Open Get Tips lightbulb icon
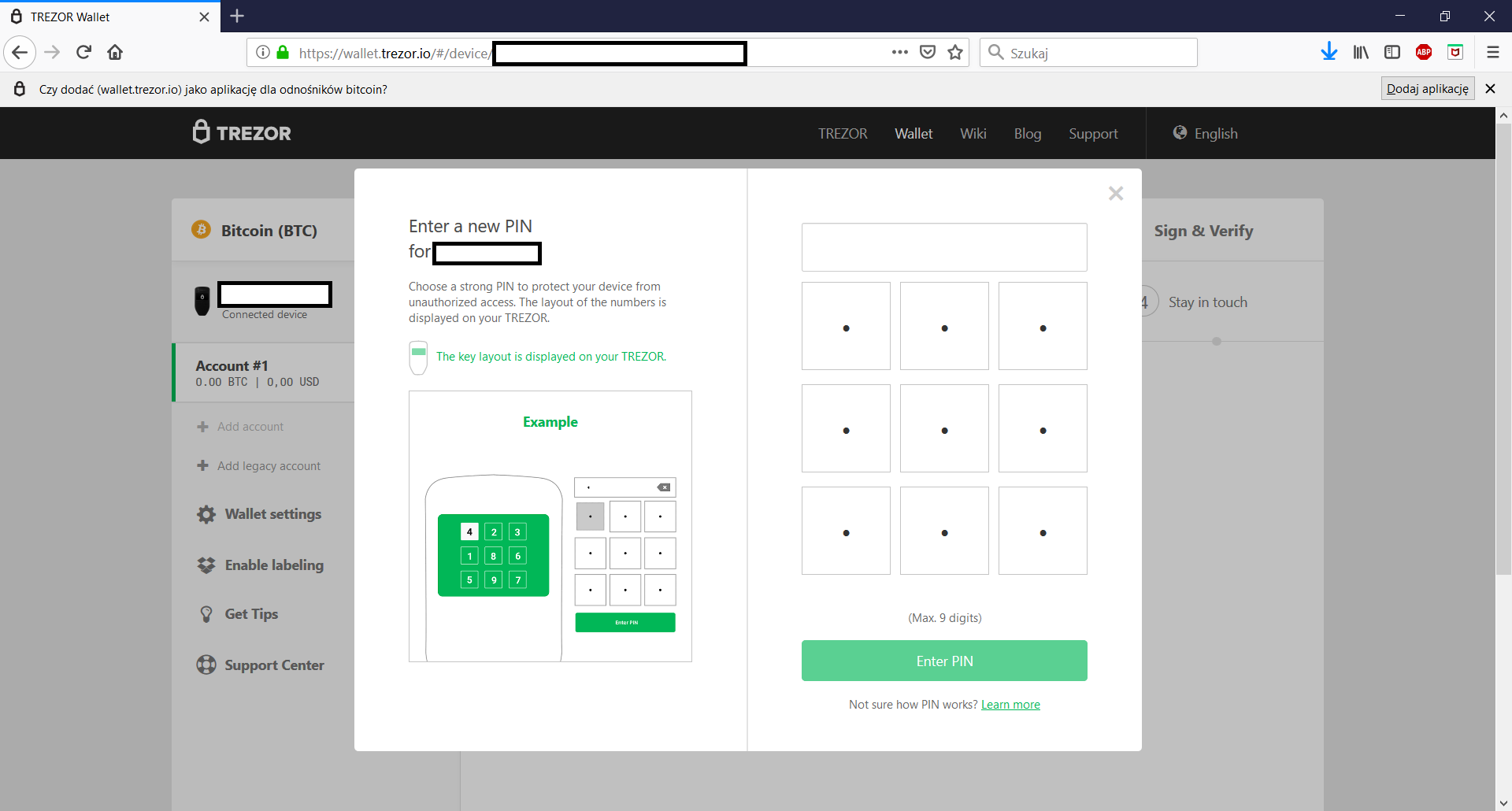Image resolution: width=1512 pixels, height=811 pixels. tap(206, 614)
